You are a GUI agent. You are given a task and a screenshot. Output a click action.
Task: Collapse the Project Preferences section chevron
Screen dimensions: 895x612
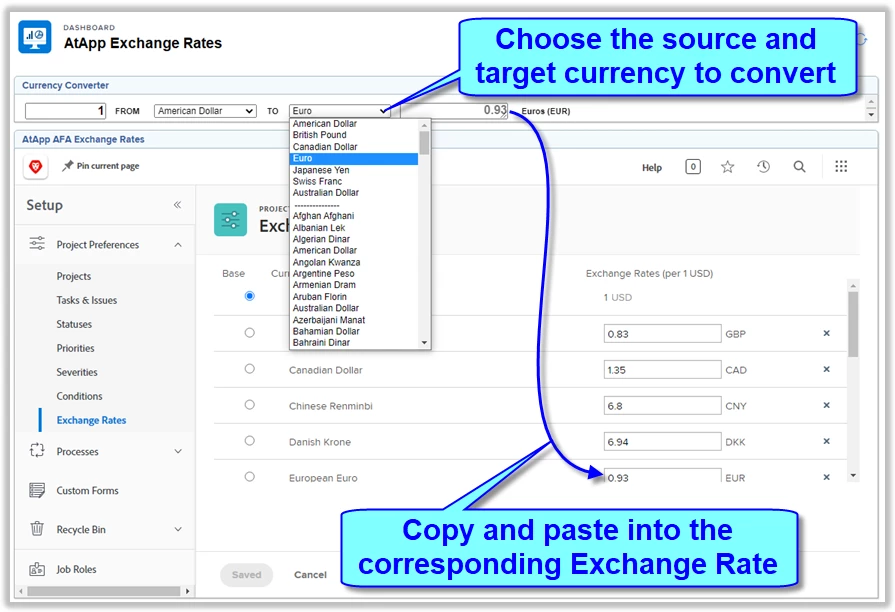tap(178, 244)
